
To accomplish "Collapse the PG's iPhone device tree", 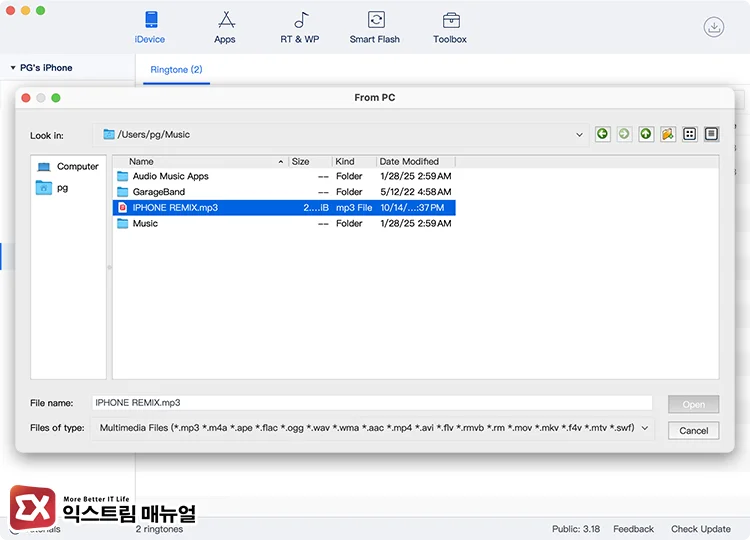I will click(13, 68).
